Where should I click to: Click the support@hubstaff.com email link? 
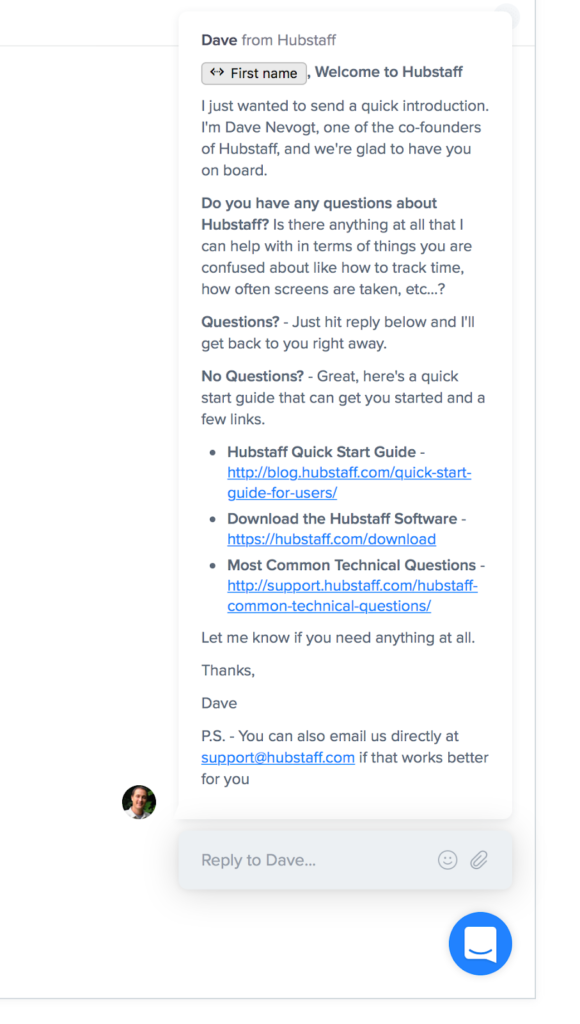pyautogui.click(x=278, y=758)
